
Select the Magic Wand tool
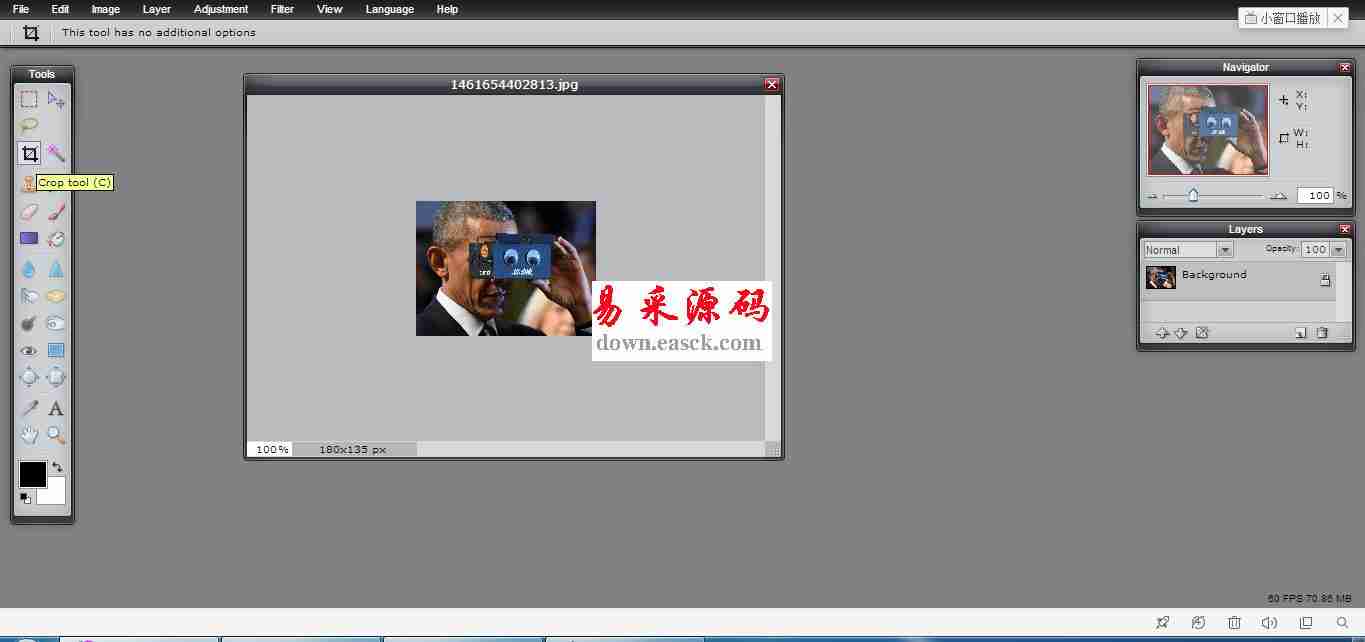[x=56, y=153]
